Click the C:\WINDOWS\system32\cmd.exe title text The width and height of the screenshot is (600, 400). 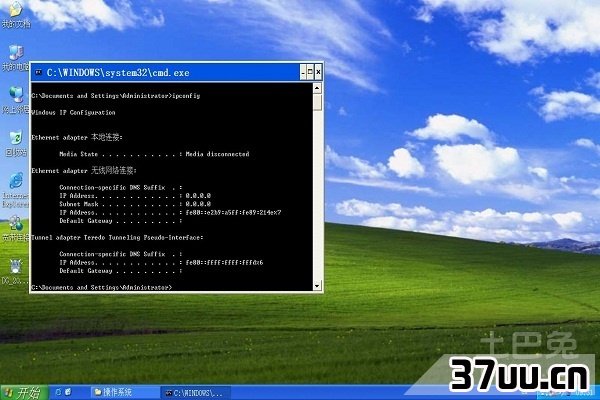[118, 72]
